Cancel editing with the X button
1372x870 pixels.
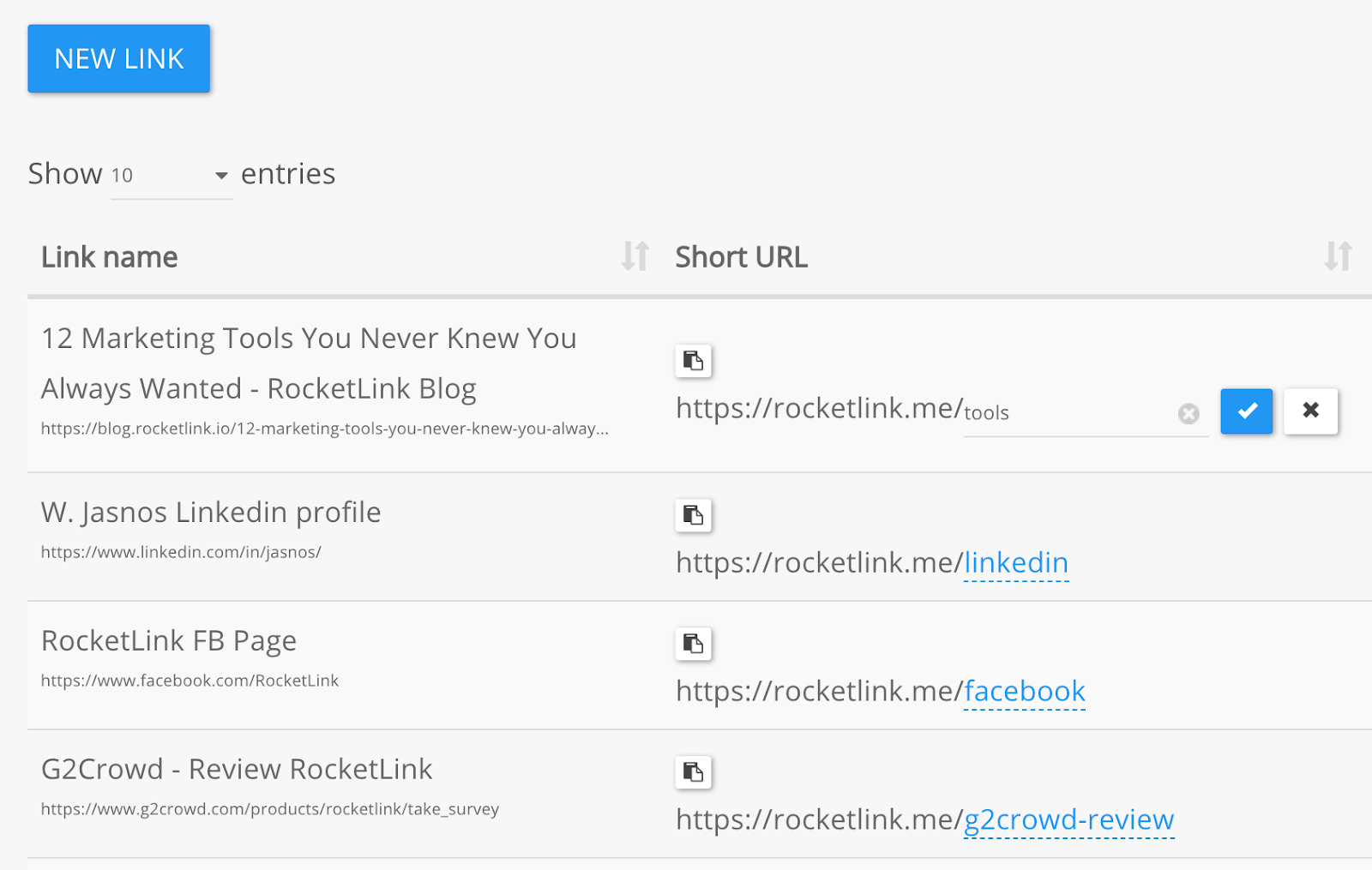[x=1310, y=411]
